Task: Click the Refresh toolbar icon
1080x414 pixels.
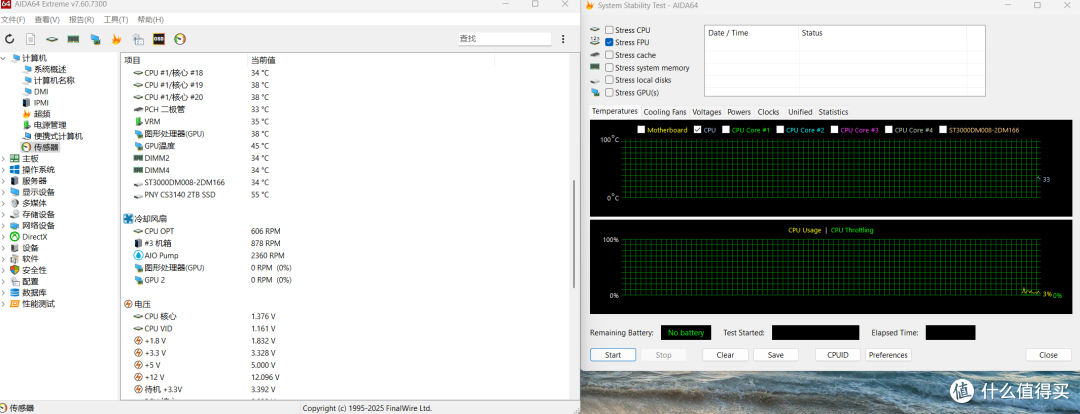Action: (x=10, y=39)
